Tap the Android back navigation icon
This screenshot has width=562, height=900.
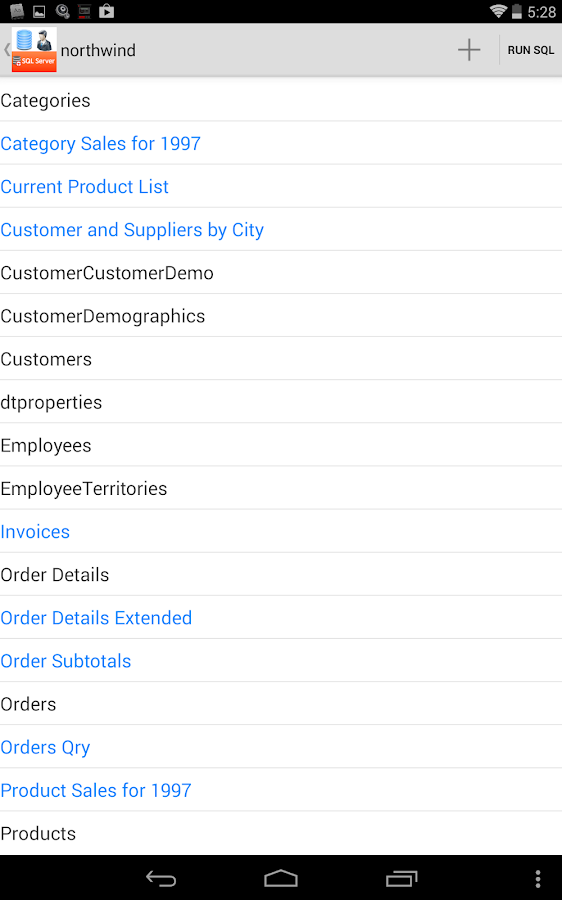pos(161,878)
